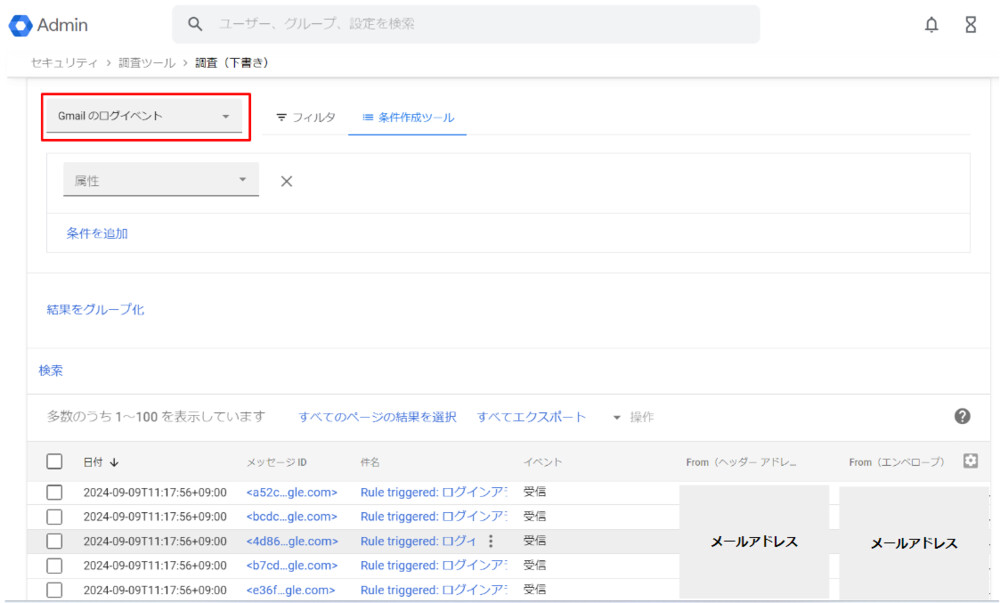Remove the condition with X icon
This screenshot has width=1000, height=603.
click(x=286, y=181)
